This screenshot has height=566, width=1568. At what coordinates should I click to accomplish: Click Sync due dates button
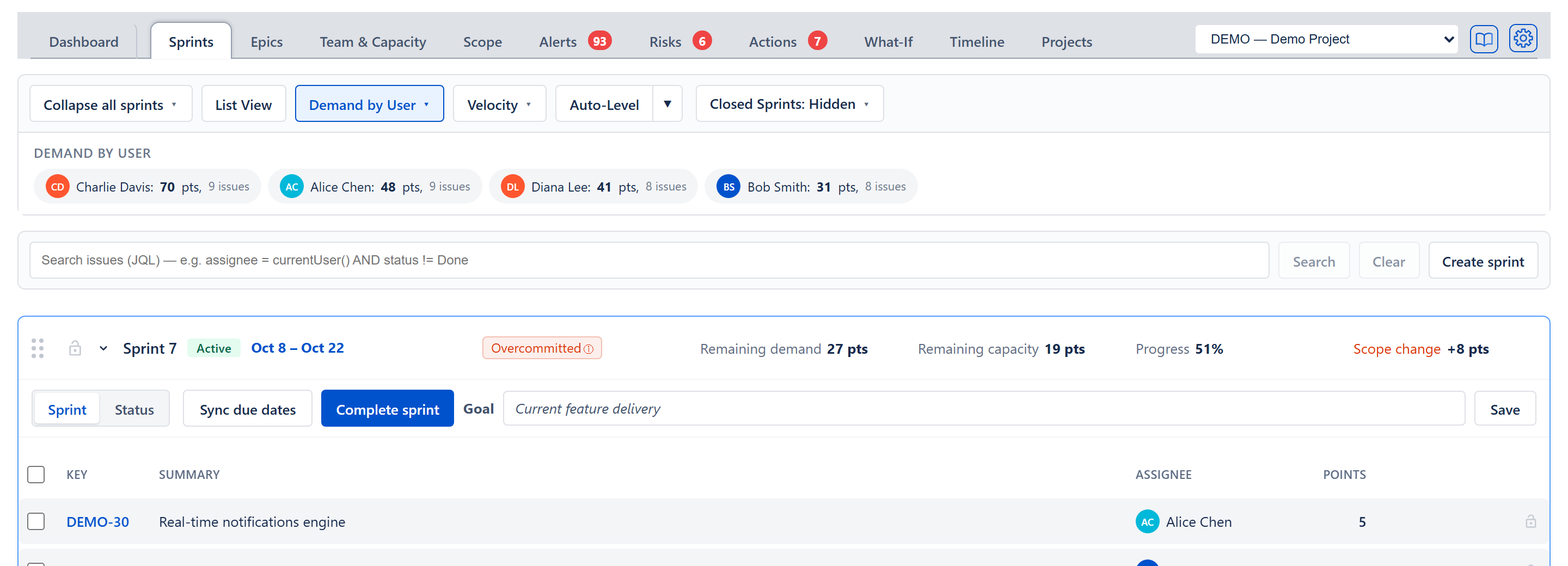(247, 409)
